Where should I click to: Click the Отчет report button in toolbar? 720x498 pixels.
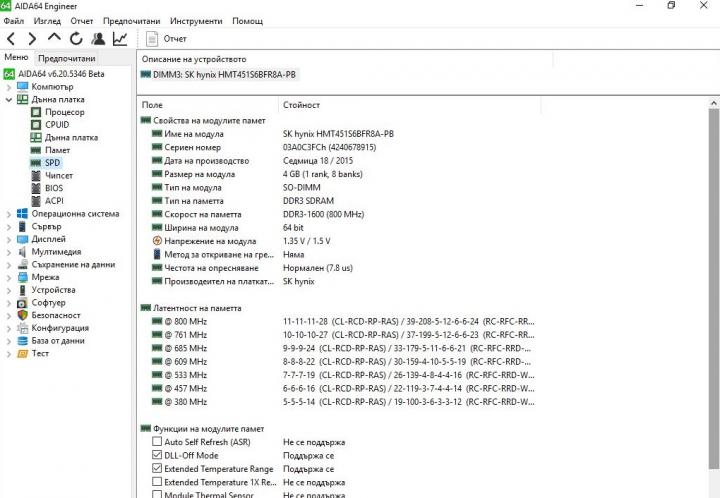point(166,39)
